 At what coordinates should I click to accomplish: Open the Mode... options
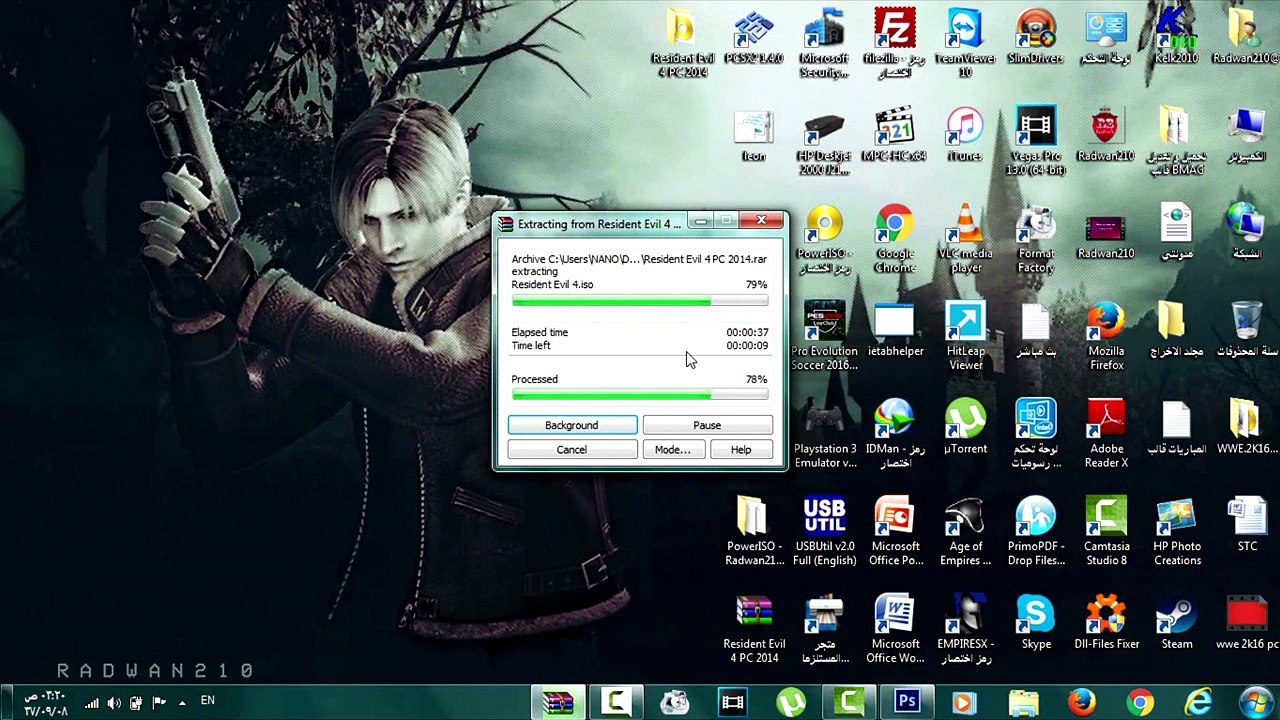[672, 450]
